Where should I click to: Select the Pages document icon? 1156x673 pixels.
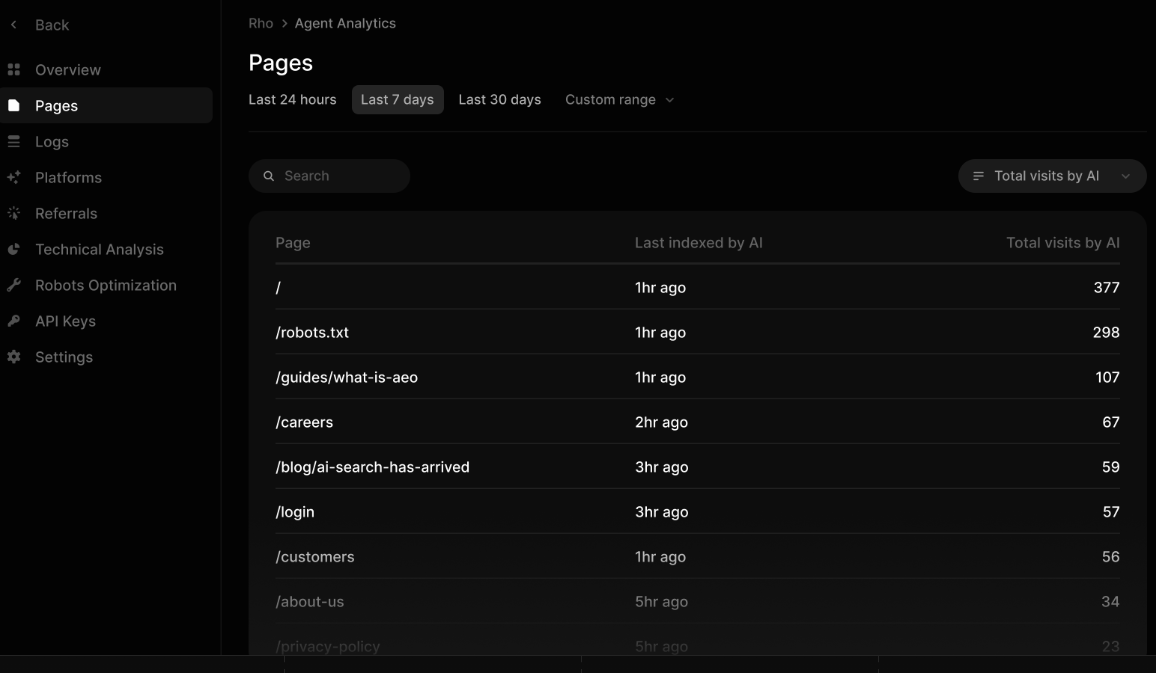(x=16, y=105)
